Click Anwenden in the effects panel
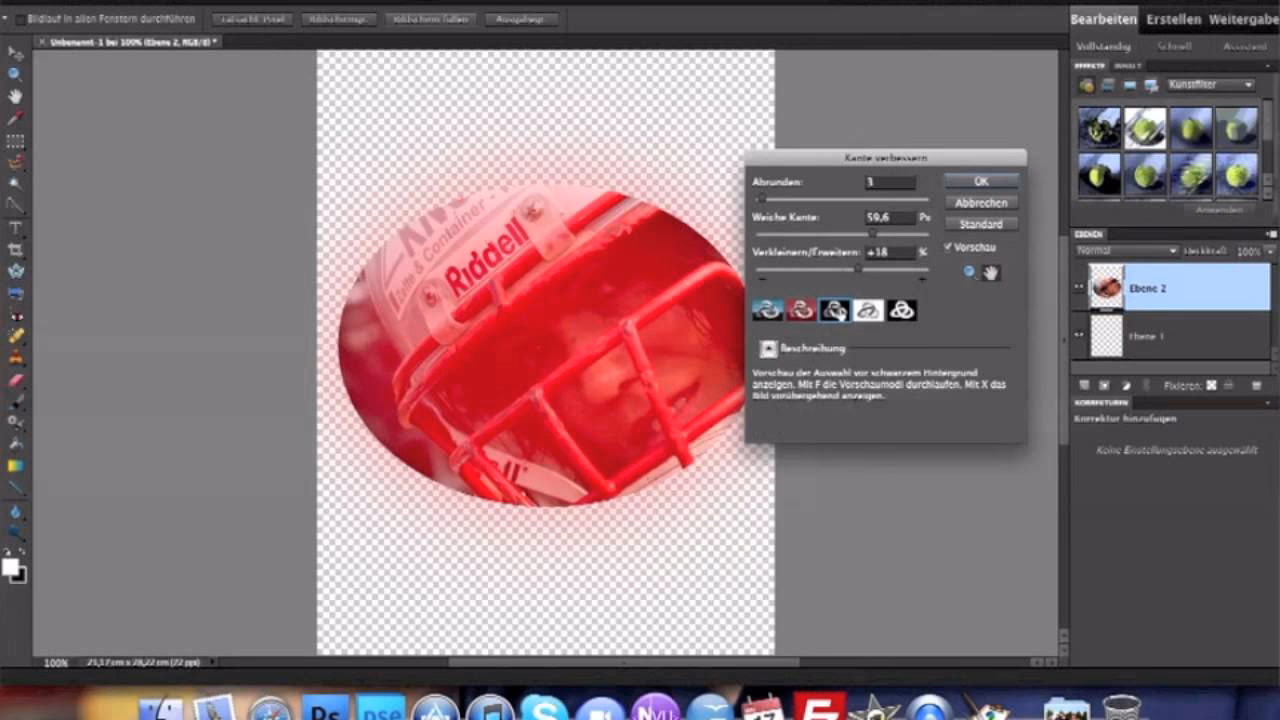This screenshot has height=720, width=1280. coord(1220,209)
